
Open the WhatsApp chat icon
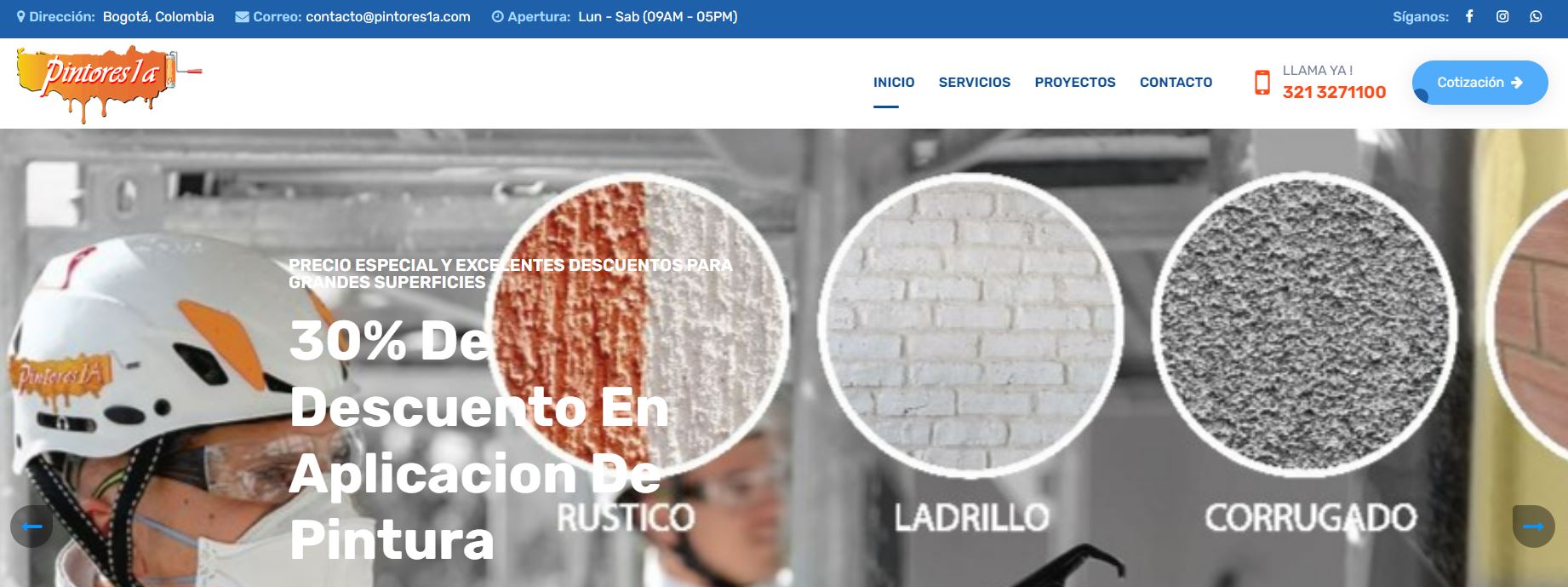[1536, 16]
